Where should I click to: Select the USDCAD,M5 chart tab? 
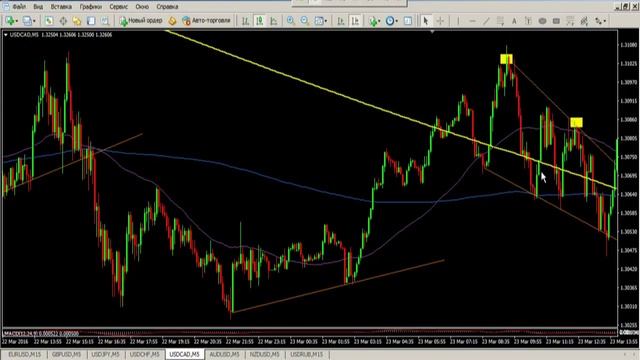coord(184,355)
